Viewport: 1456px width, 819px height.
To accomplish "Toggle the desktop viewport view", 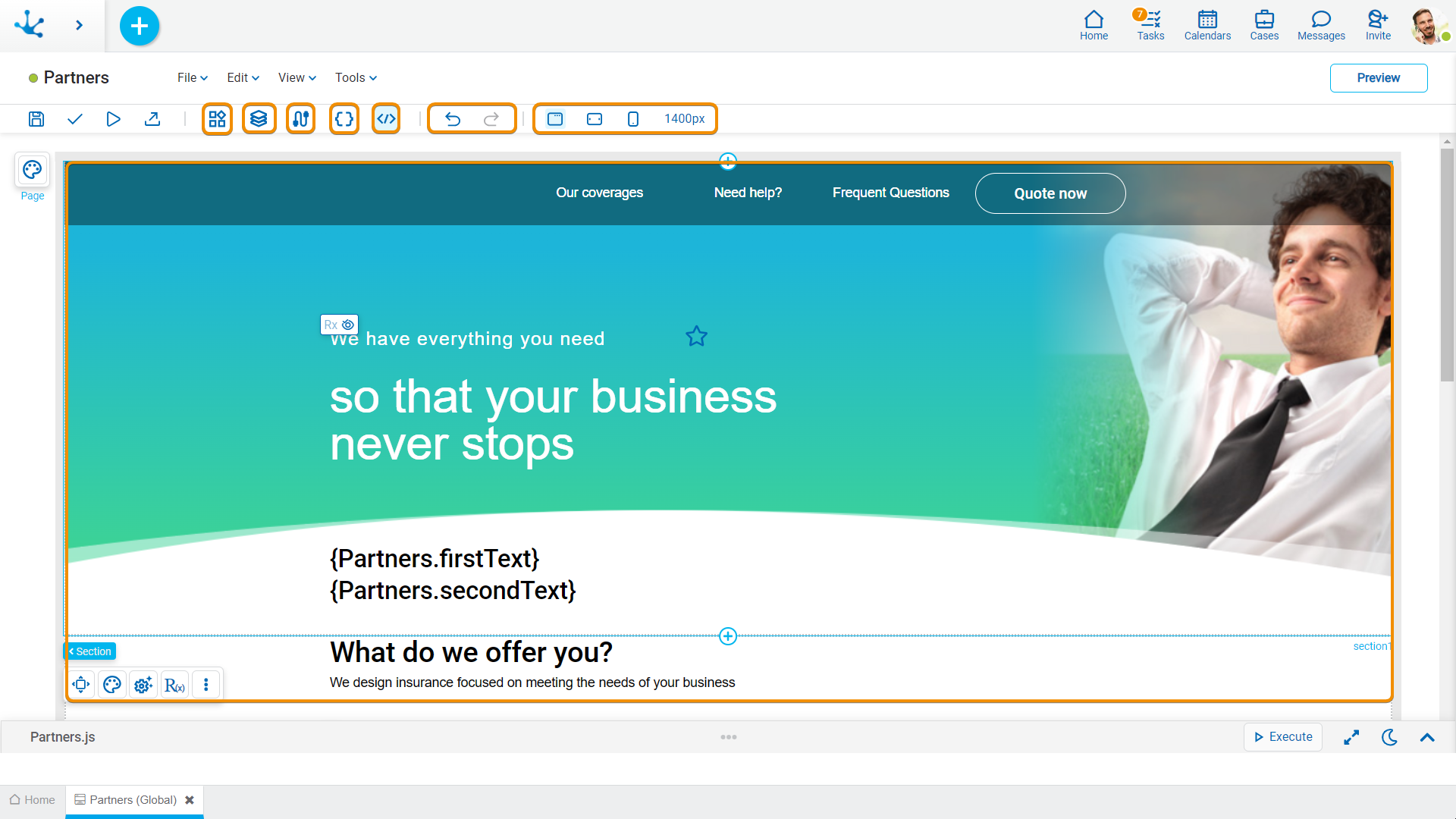I will tap(556, 118).
